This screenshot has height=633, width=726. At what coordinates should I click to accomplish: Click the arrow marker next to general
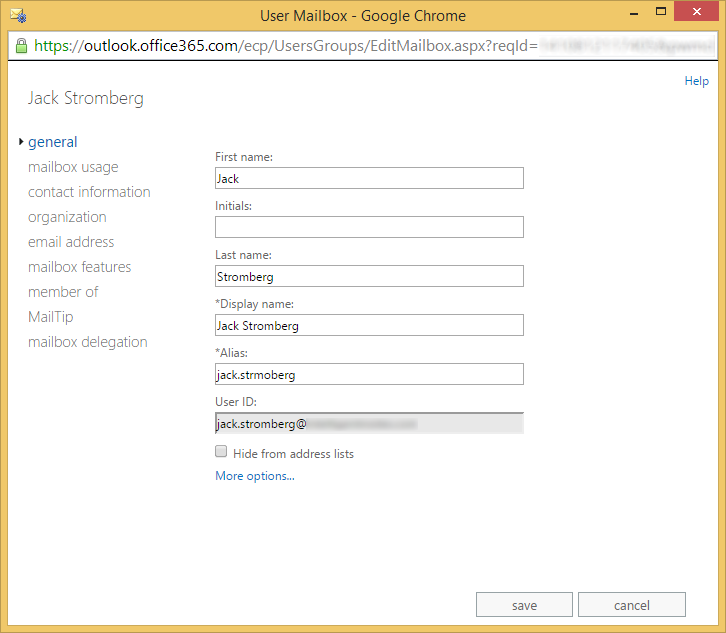pos(21,141)
